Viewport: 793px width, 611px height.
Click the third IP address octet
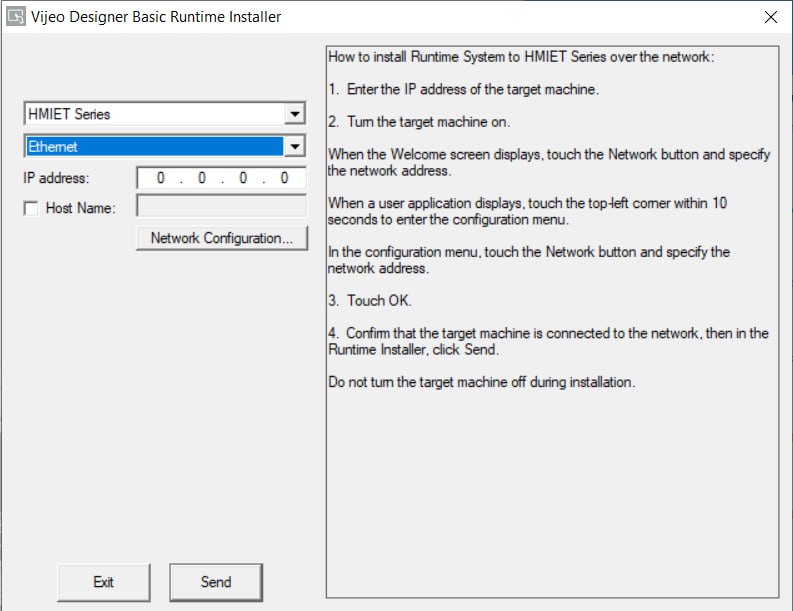coord(243,178)
